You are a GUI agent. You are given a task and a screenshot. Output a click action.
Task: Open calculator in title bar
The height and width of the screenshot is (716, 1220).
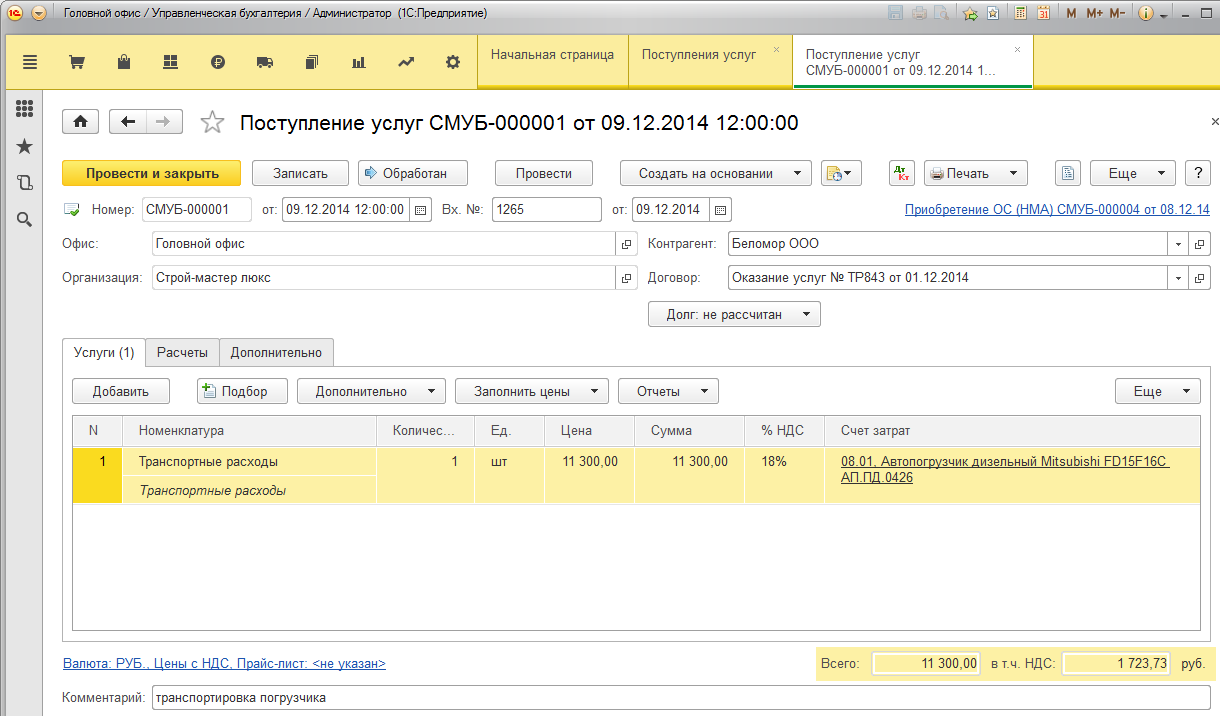coord(1020,14)
